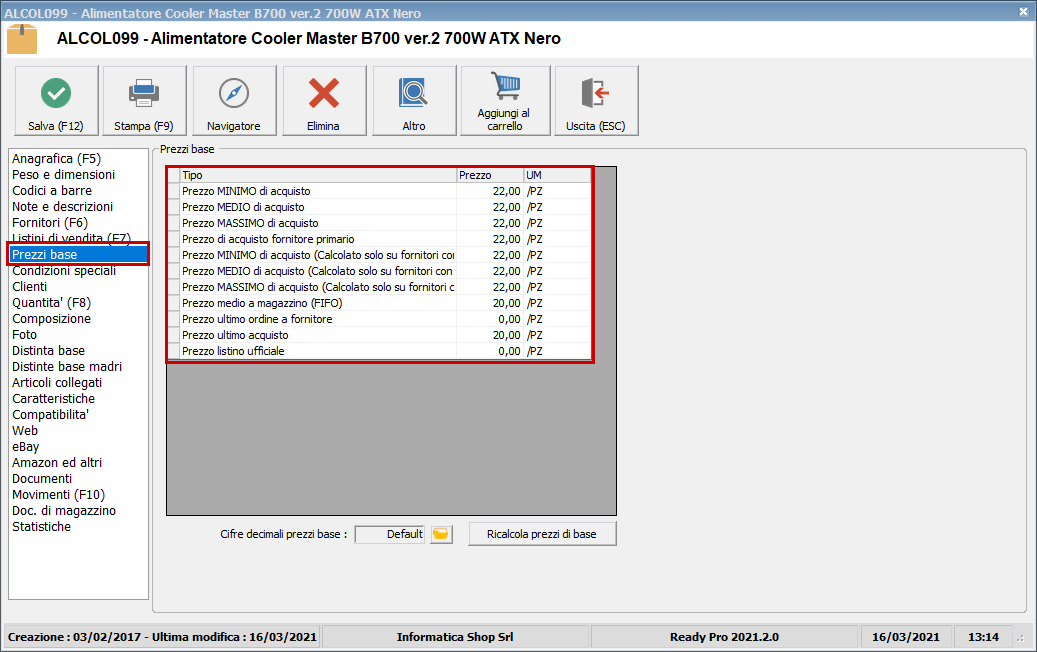The image size is (1037, 652).
Task: Click the UM column header
Action: [x=557, y=175]
